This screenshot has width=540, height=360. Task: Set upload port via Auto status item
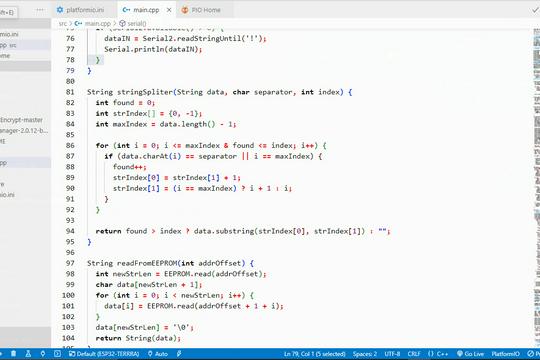point(158,353)
